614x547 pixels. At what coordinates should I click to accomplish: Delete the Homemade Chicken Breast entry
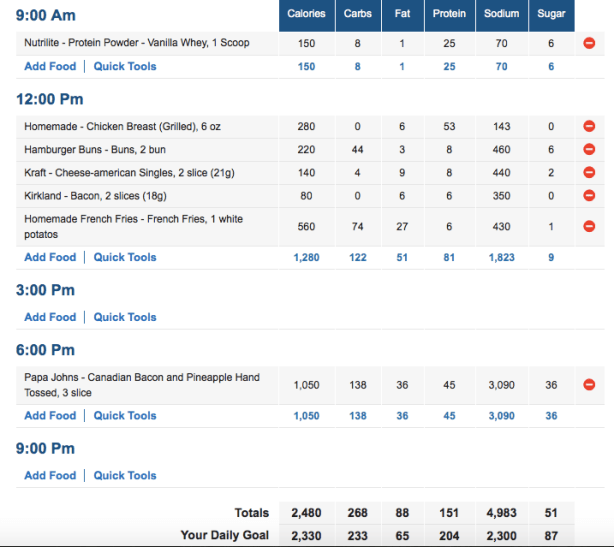(x=589, y=127)
